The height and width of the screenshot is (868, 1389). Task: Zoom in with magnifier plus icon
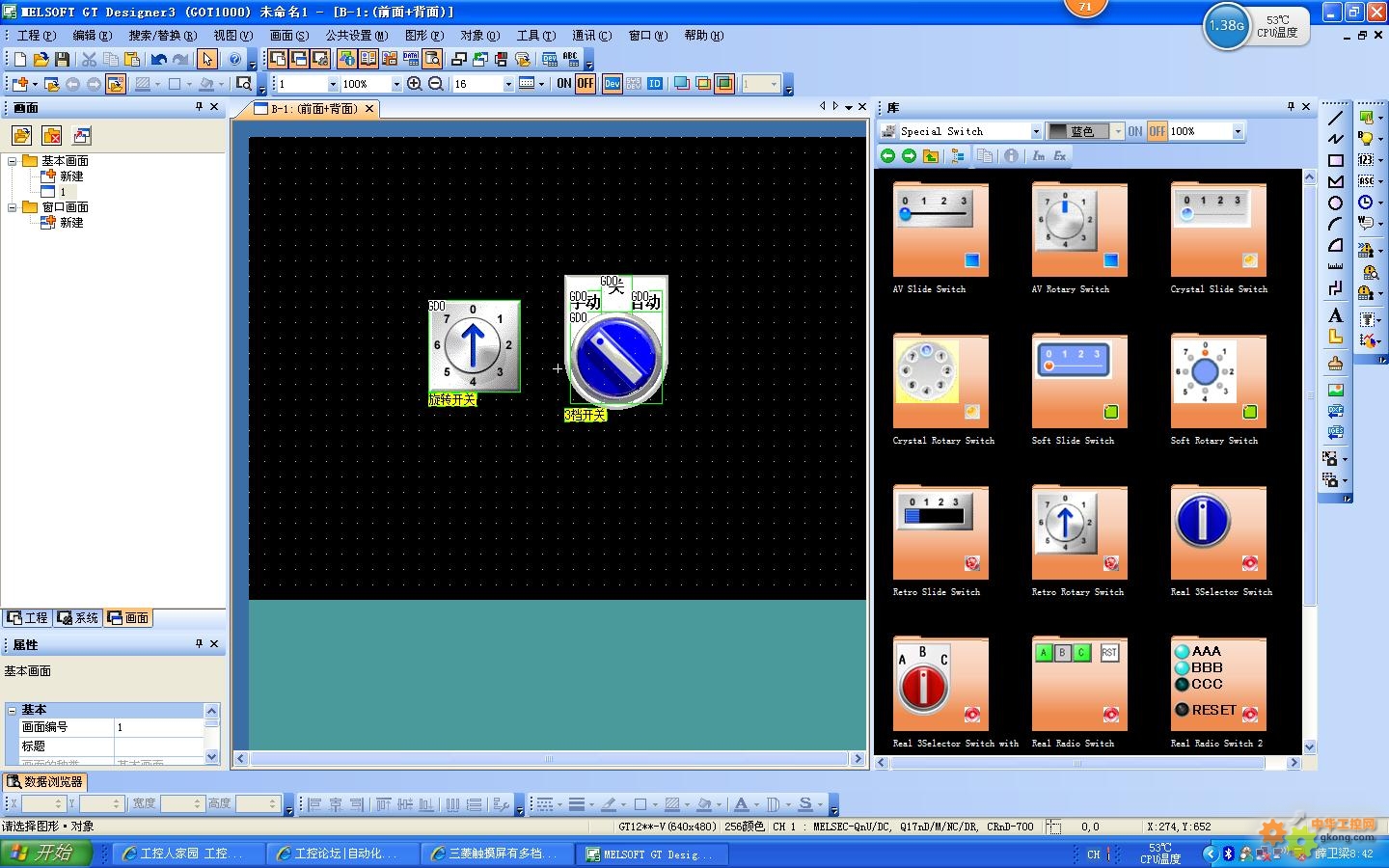415,84
